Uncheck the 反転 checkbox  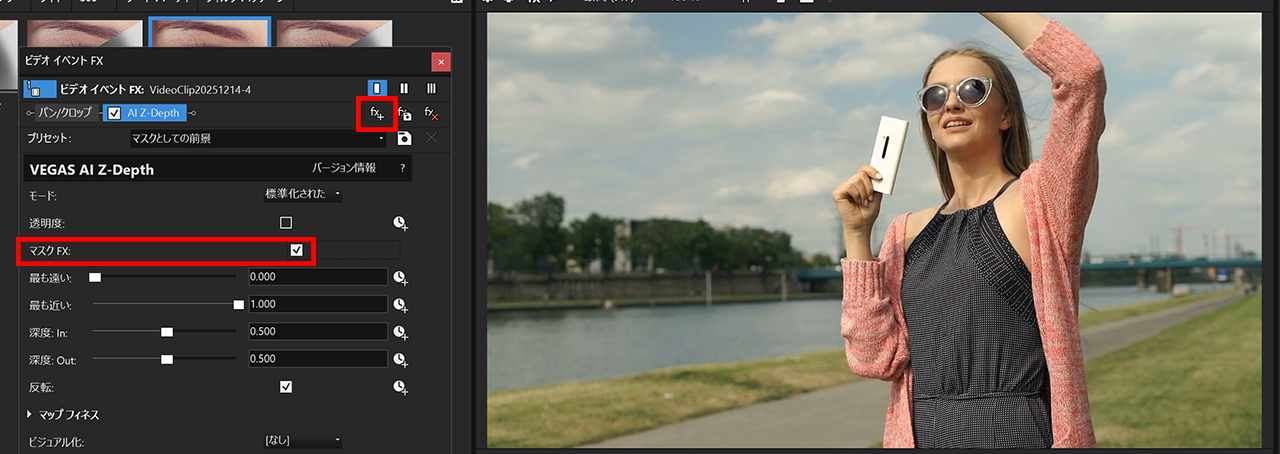[286, 386]
